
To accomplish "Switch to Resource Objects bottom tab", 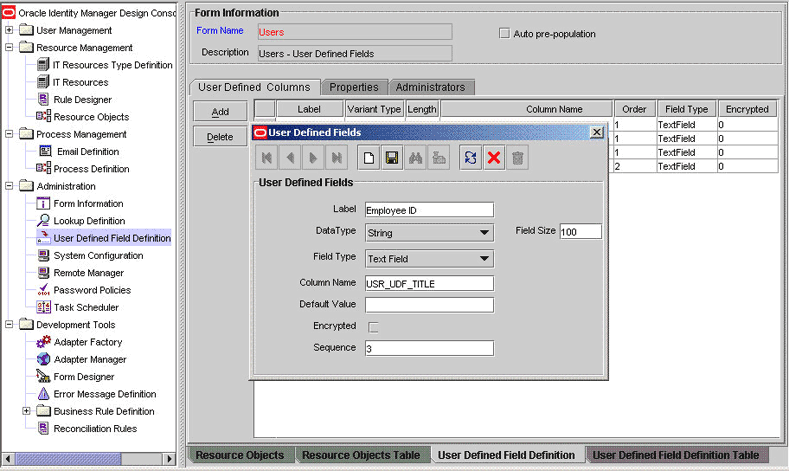I will tap(240, 455).
